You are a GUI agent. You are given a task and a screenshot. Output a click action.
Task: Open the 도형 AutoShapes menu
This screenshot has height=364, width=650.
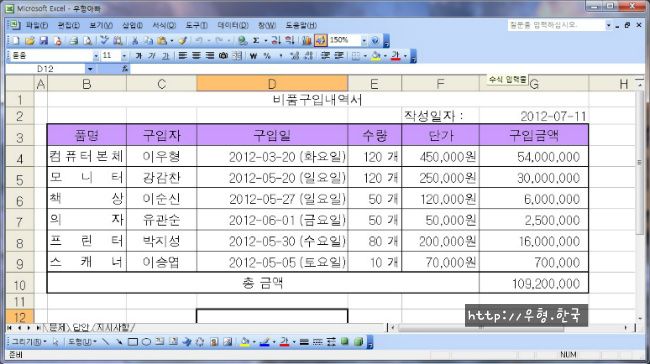[x=82, y=342]
